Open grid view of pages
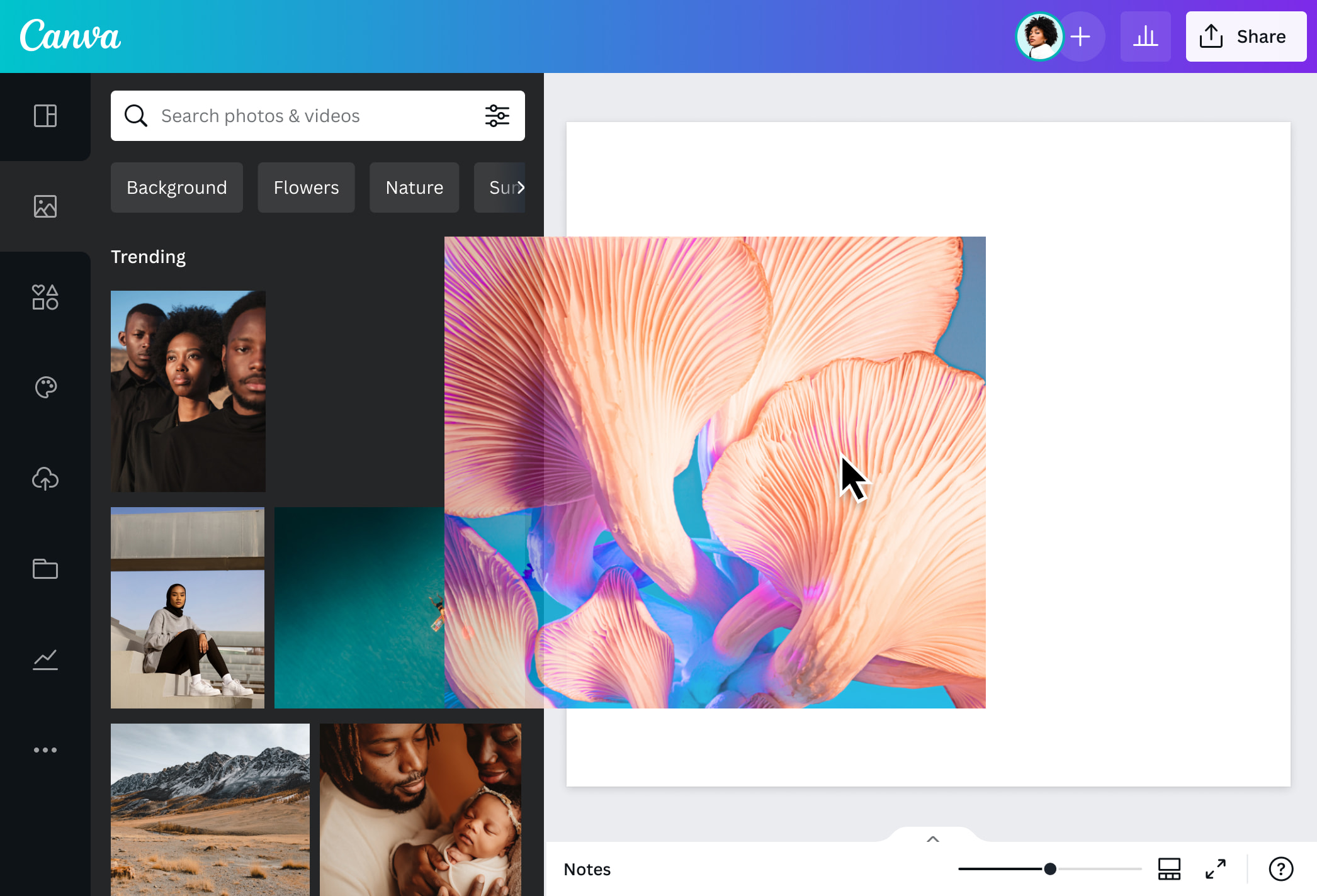Screen dimensions: 1317x896 pyautogui.click(x=1169, y=869)
